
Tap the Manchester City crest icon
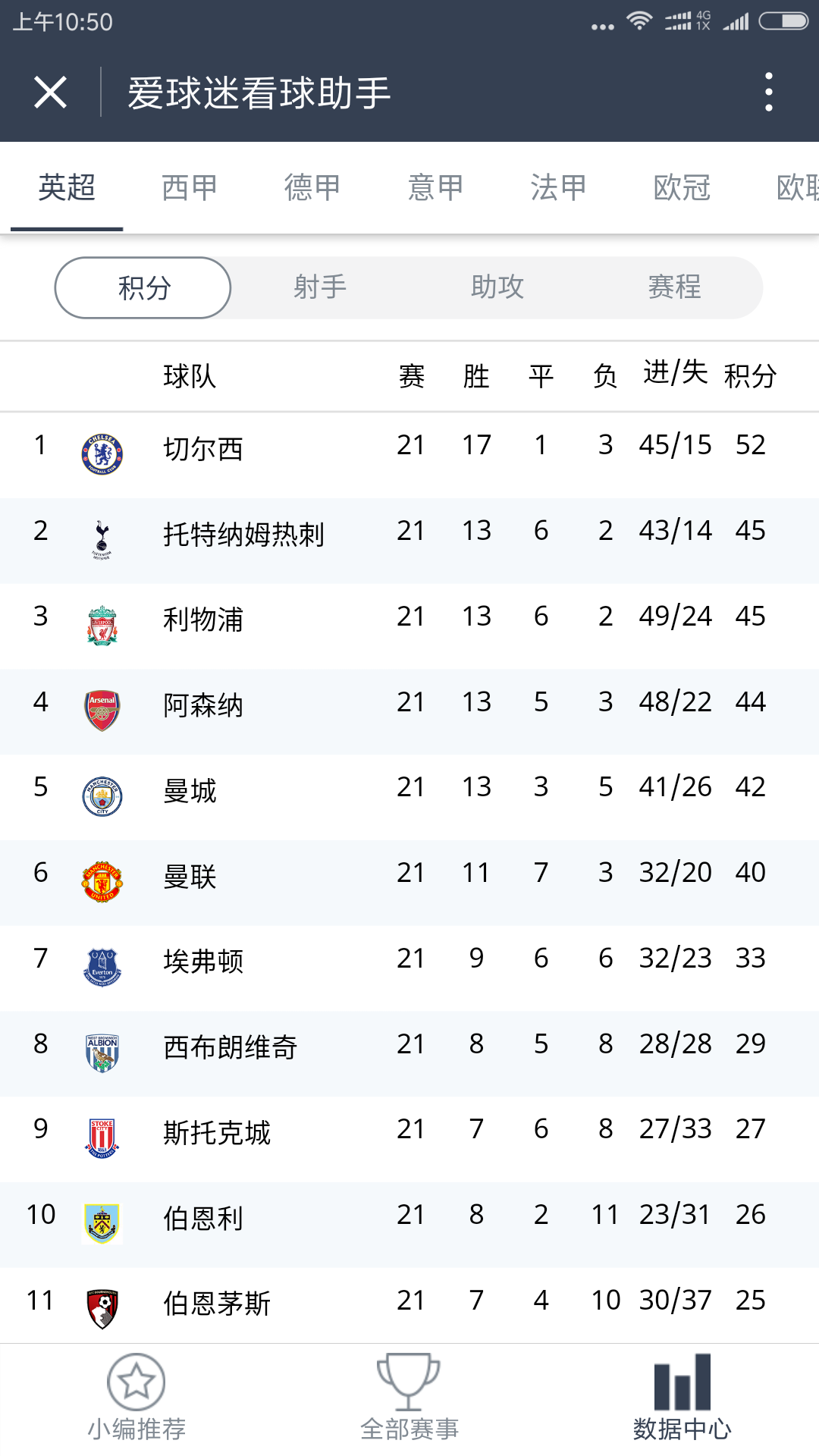(x=102, y=796)
